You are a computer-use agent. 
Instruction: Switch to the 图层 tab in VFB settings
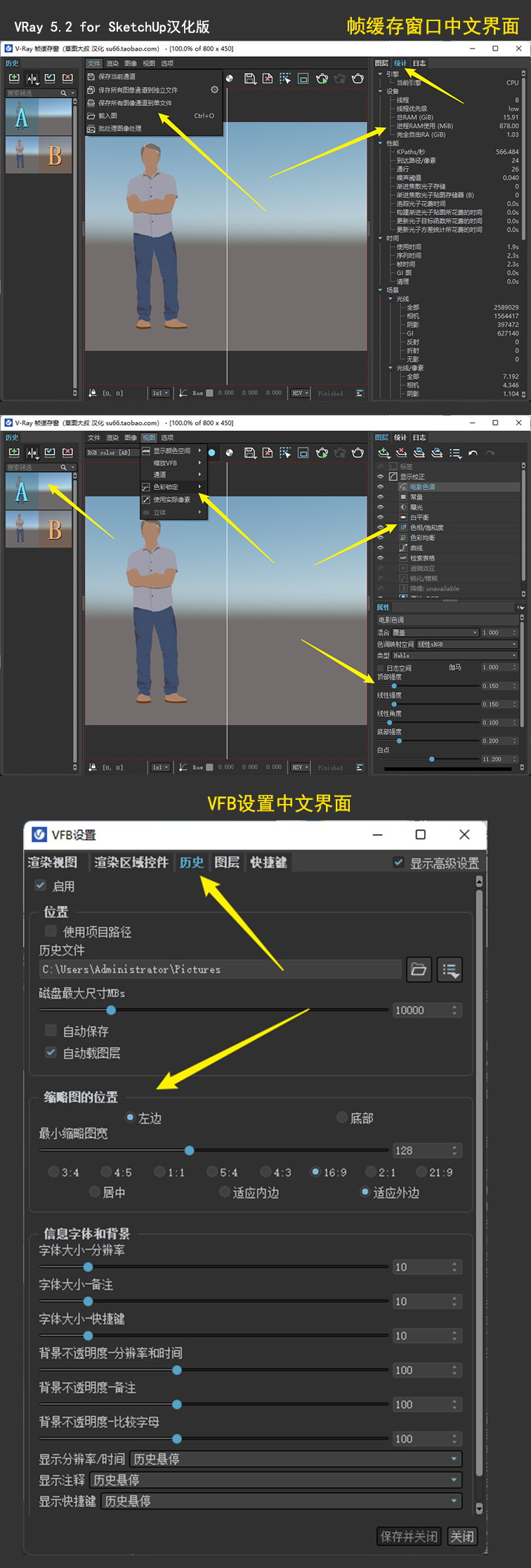227,862
